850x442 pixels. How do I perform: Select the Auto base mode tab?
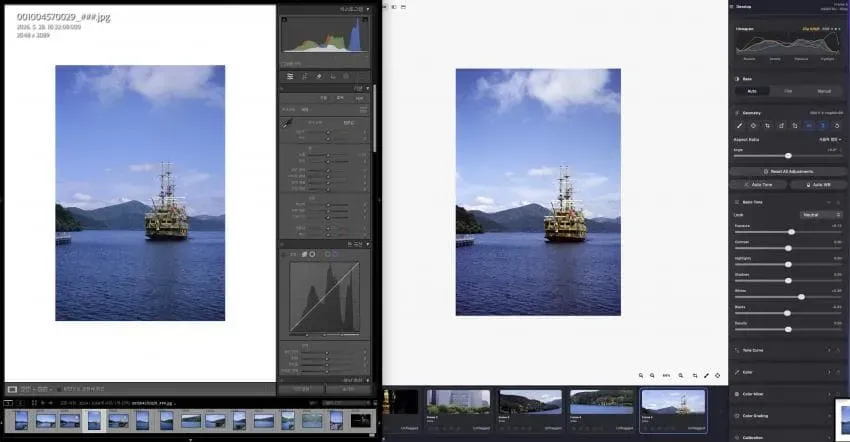pyautogui.click(x=752, y=91)
